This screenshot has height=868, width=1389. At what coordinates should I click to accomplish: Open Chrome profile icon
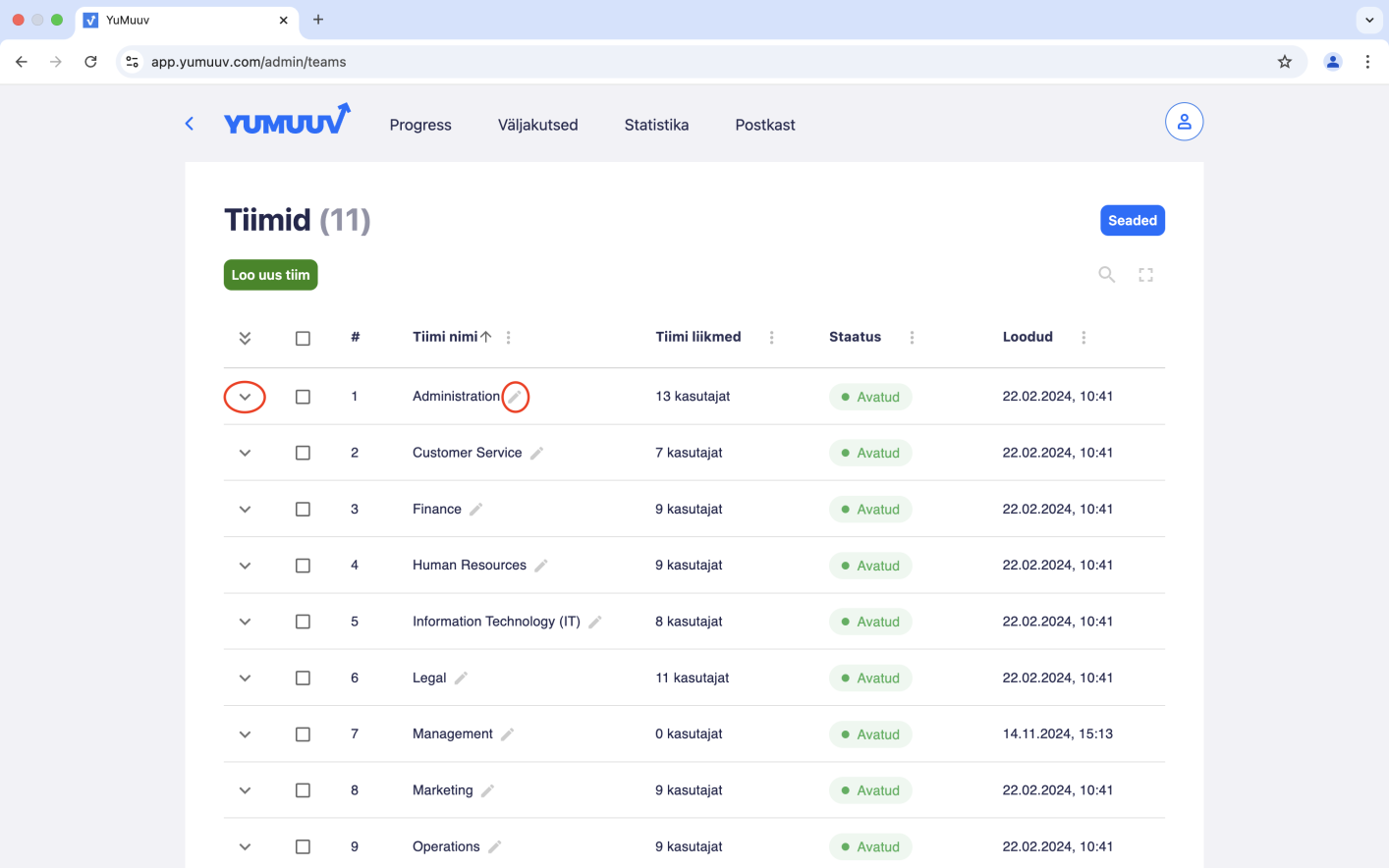[1333, 62]
